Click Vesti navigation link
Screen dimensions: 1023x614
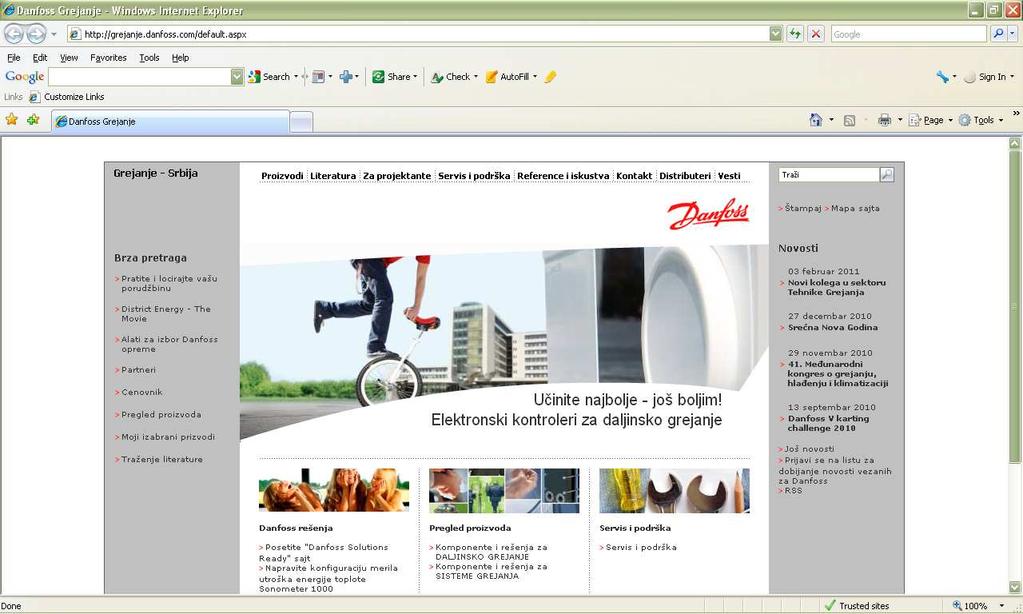pos(729,176)
